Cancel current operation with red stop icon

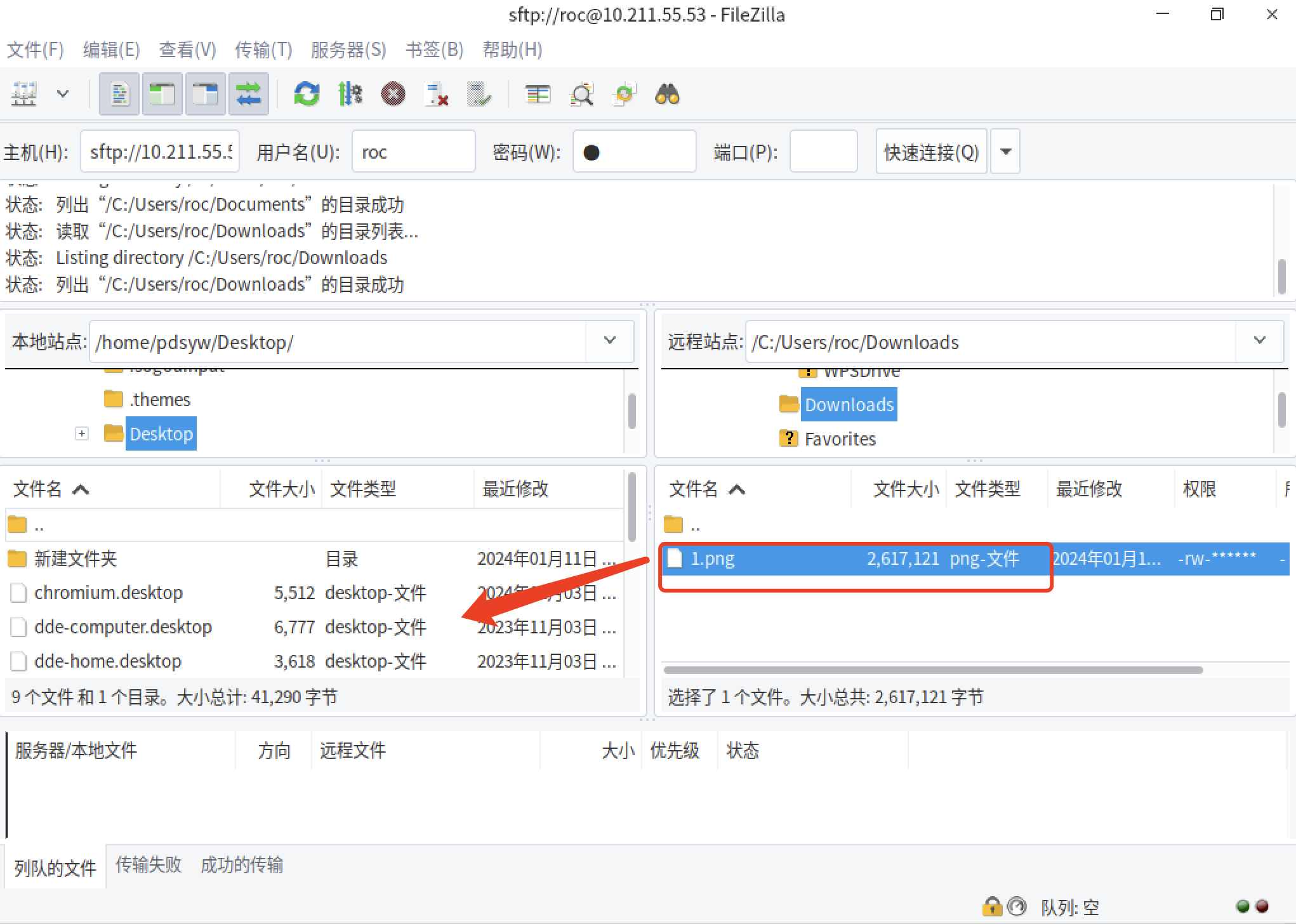point(393,95)
